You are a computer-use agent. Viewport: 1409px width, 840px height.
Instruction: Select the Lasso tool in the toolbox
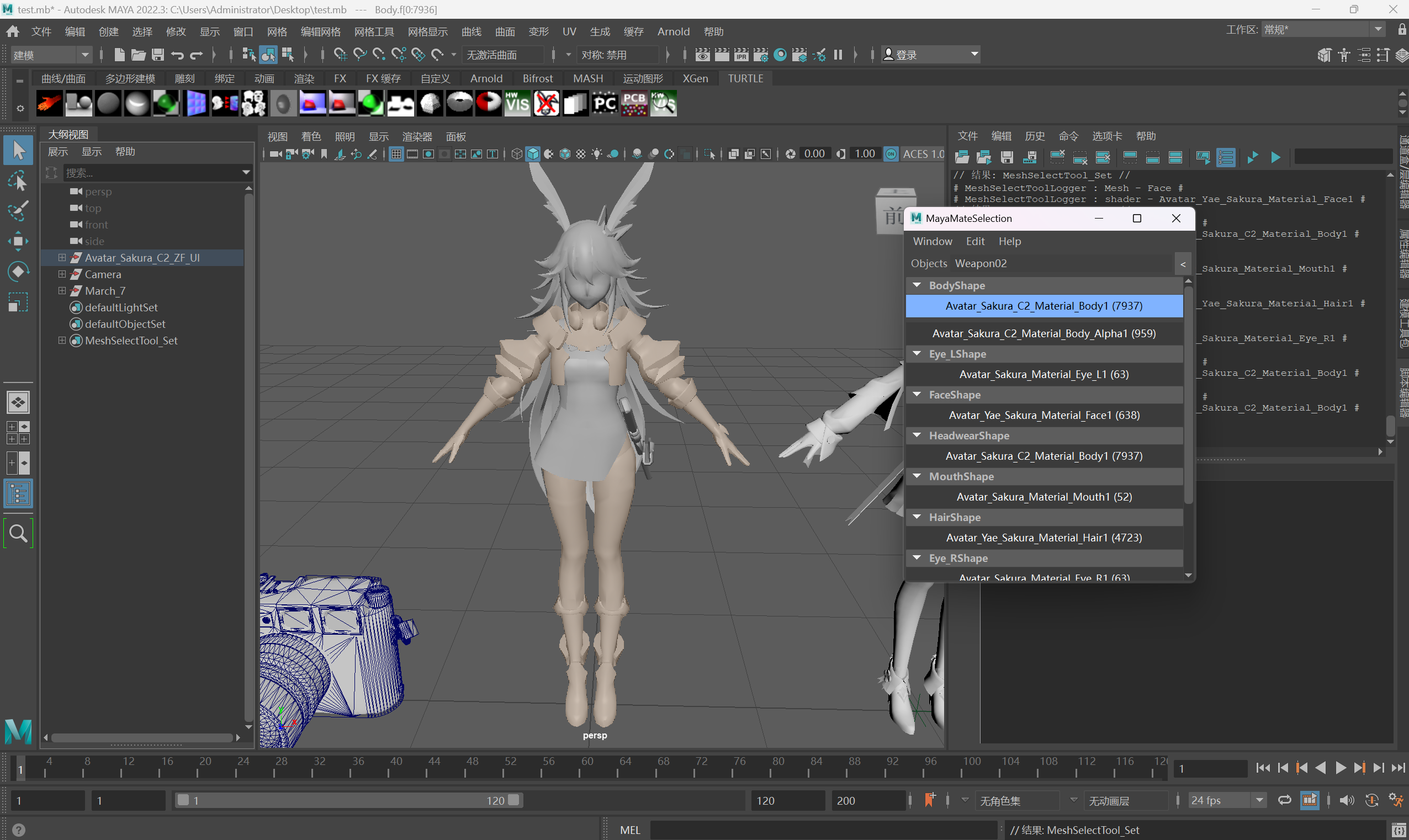[18, 181]
